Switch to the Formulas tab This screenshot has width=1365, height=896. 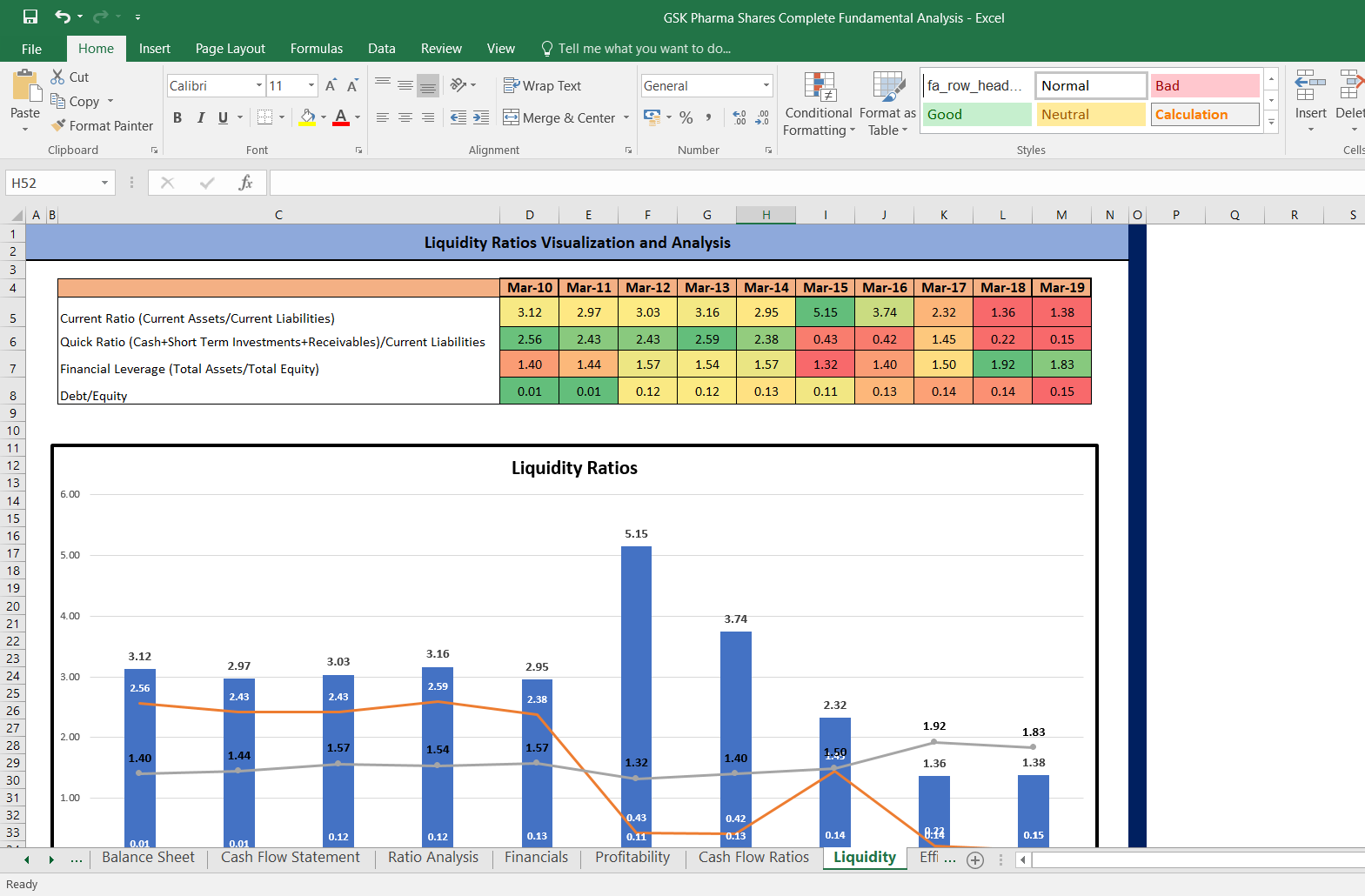(317, 49)
